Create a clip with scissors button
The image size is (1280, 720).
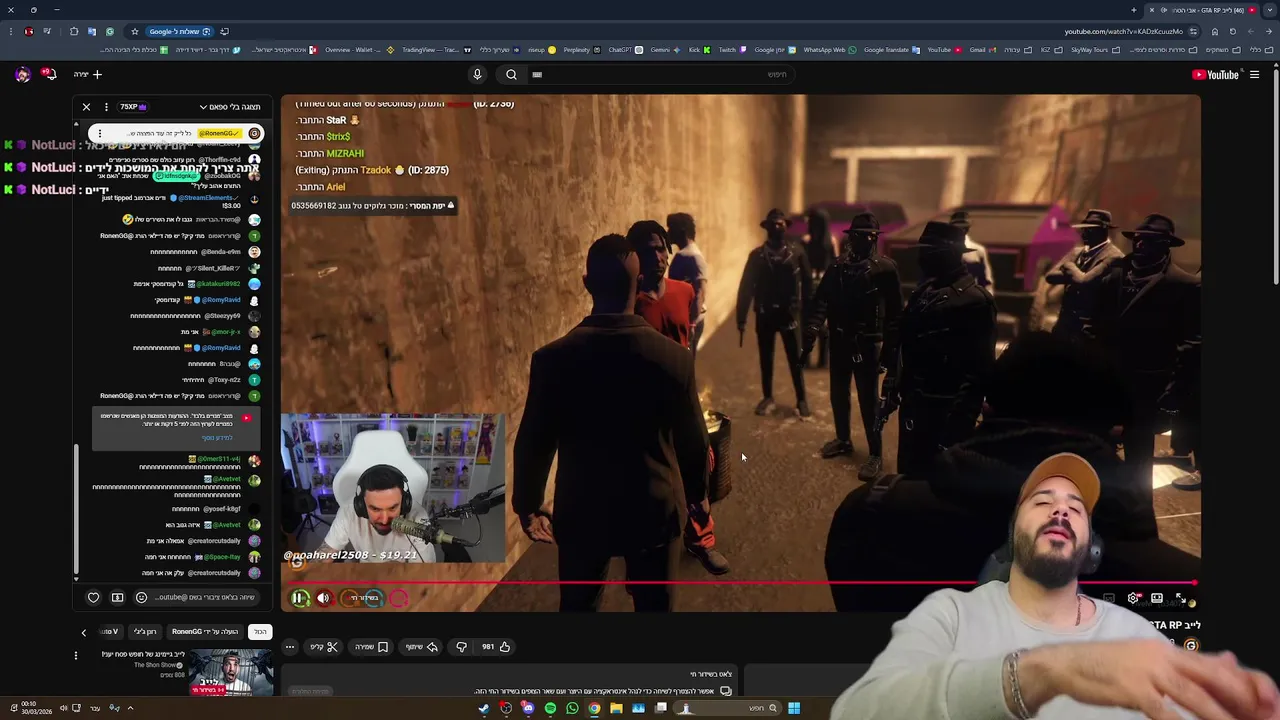tap(324, 647)
